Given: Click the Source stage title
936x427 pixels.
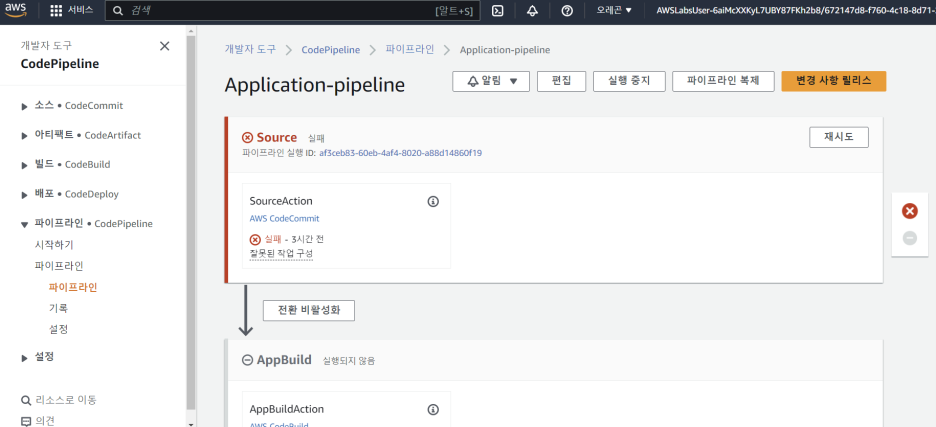Looking at the screenshot, I should point(277,137).
